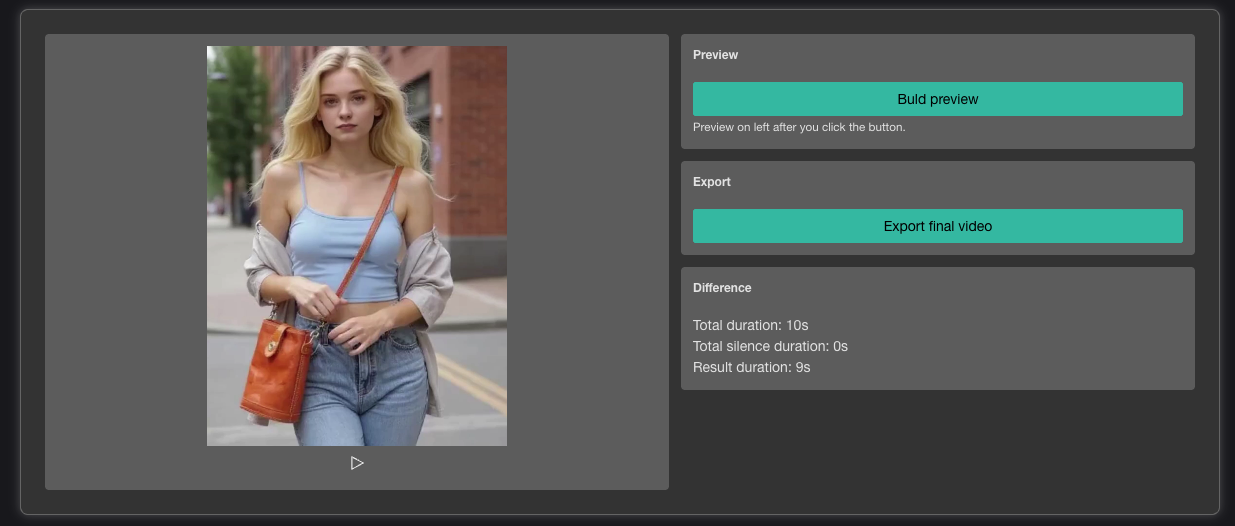
Task: Select the video preview thumbnail
Action: click(357, 245)
